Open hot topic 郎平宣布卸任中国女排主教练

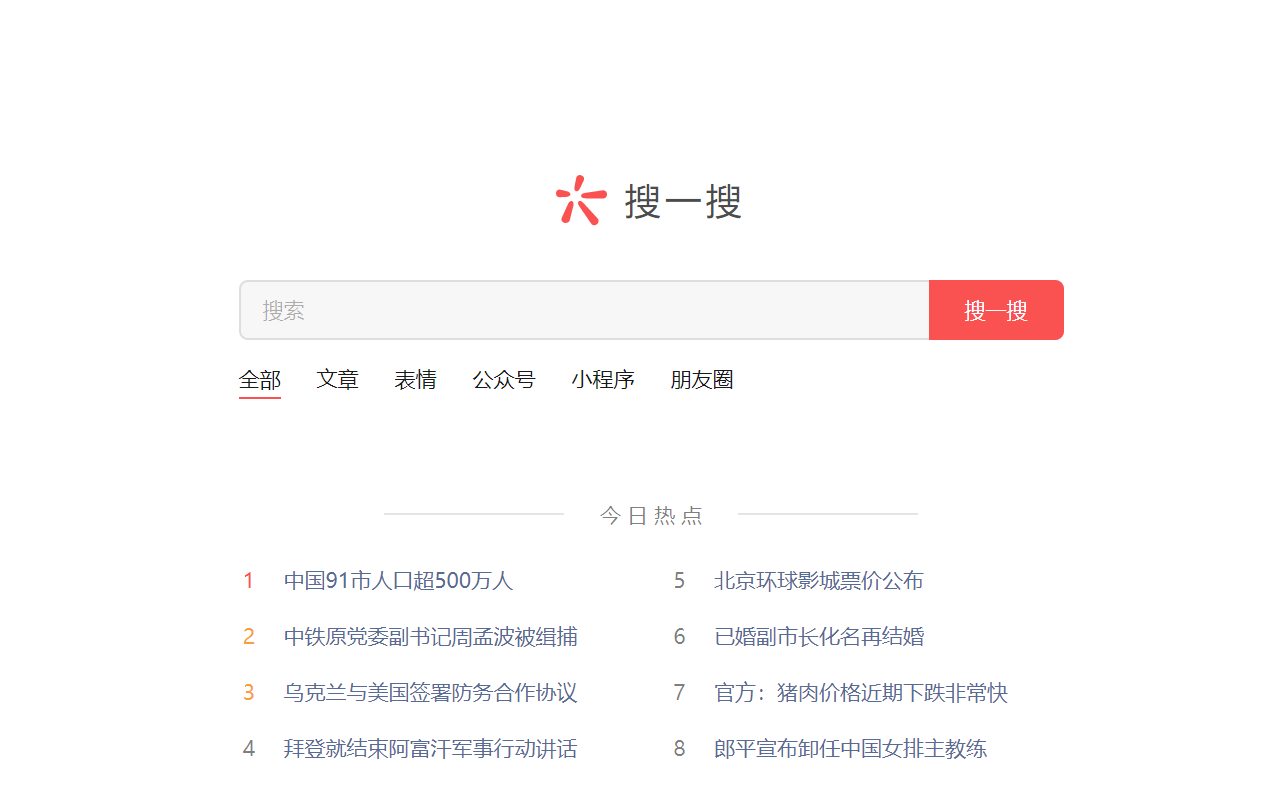[851, 749]
